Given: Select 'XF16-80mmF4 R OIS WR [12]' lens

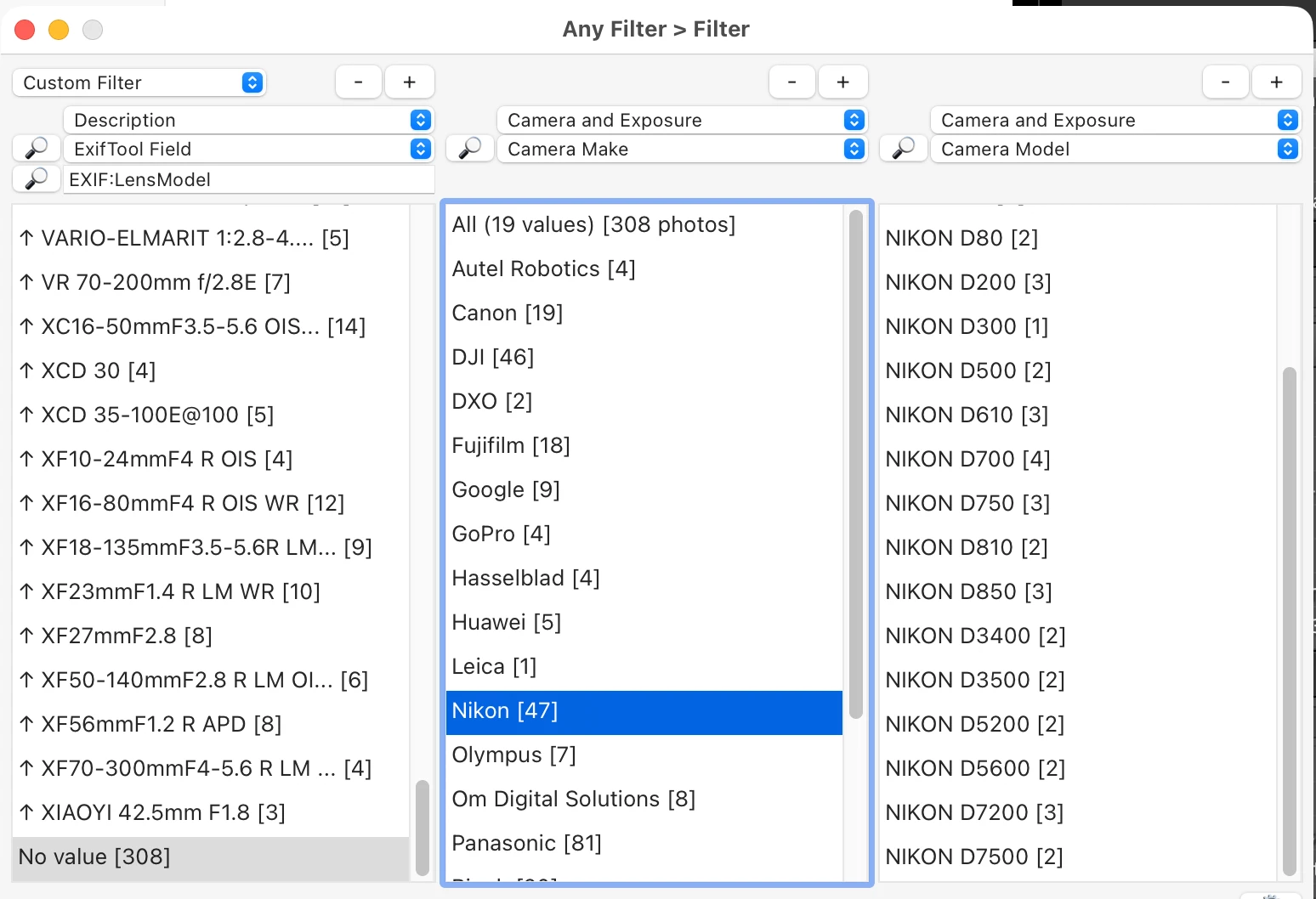Looking at the screenshot, I should click(211, 503).
